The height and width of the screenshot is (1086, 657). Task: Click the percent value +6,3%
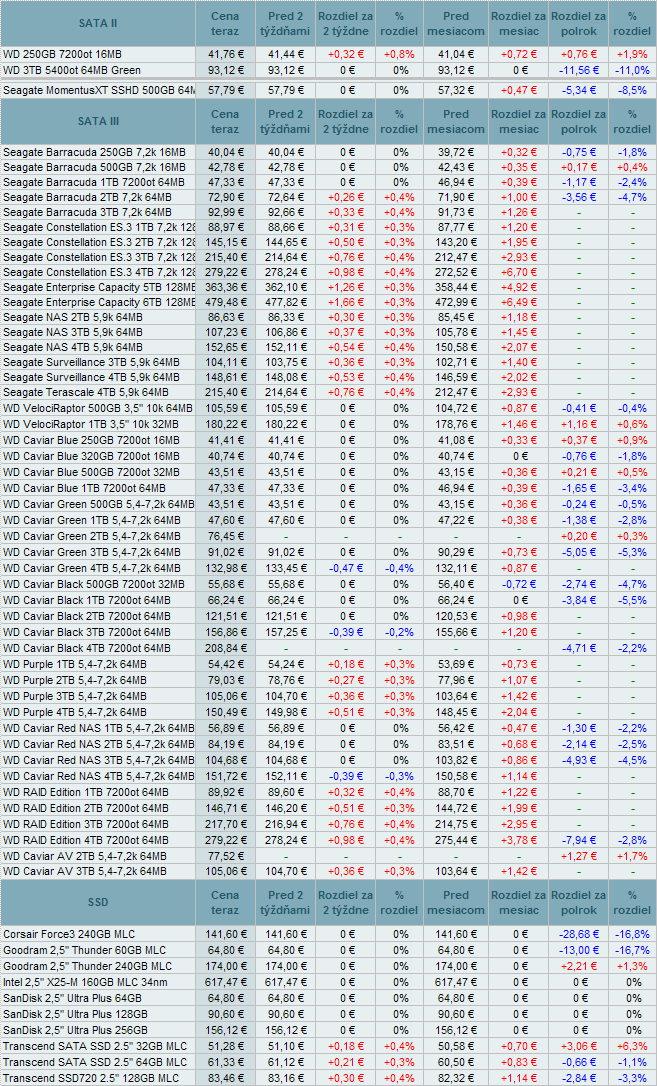coord(633,1046)
